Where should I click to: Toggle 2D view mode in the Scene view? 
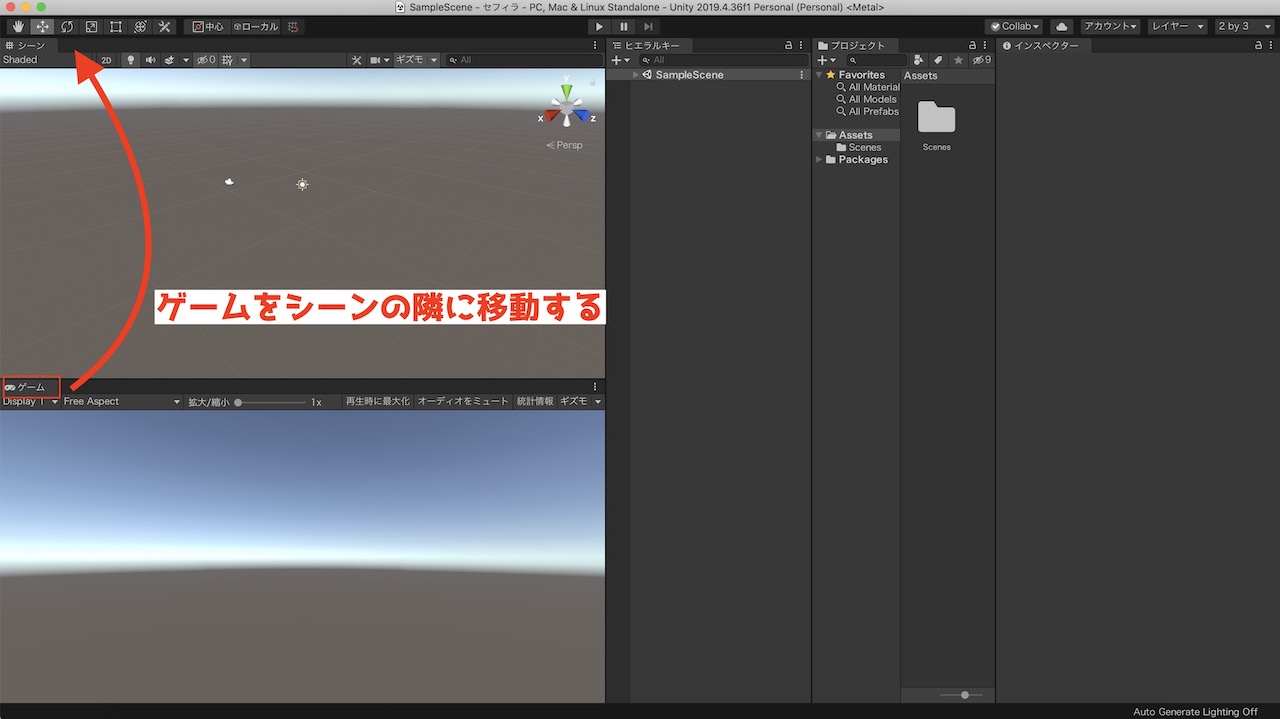(106, 59)
